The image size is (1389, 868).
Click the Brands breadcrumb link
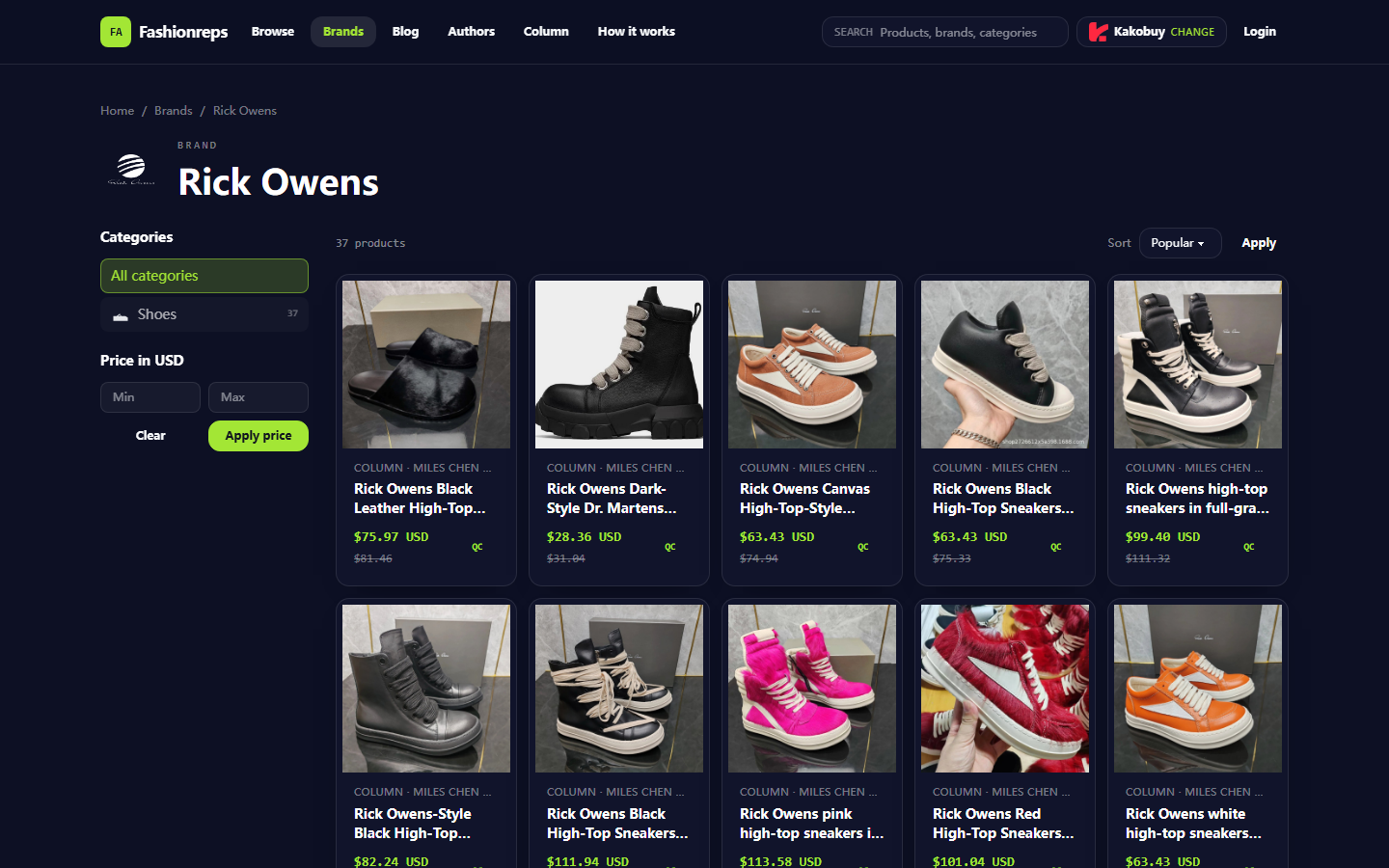[x=174, y=111]
